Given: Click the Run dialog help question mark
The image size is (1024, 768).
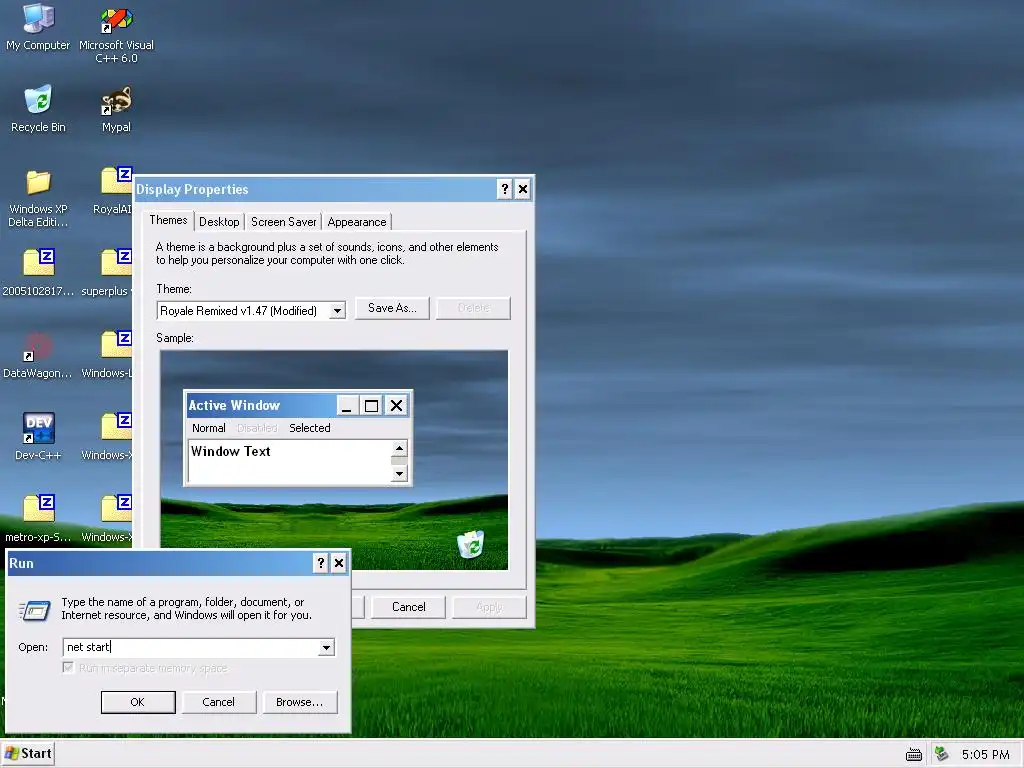Looking at the screenshot, I should pos(321,563).
